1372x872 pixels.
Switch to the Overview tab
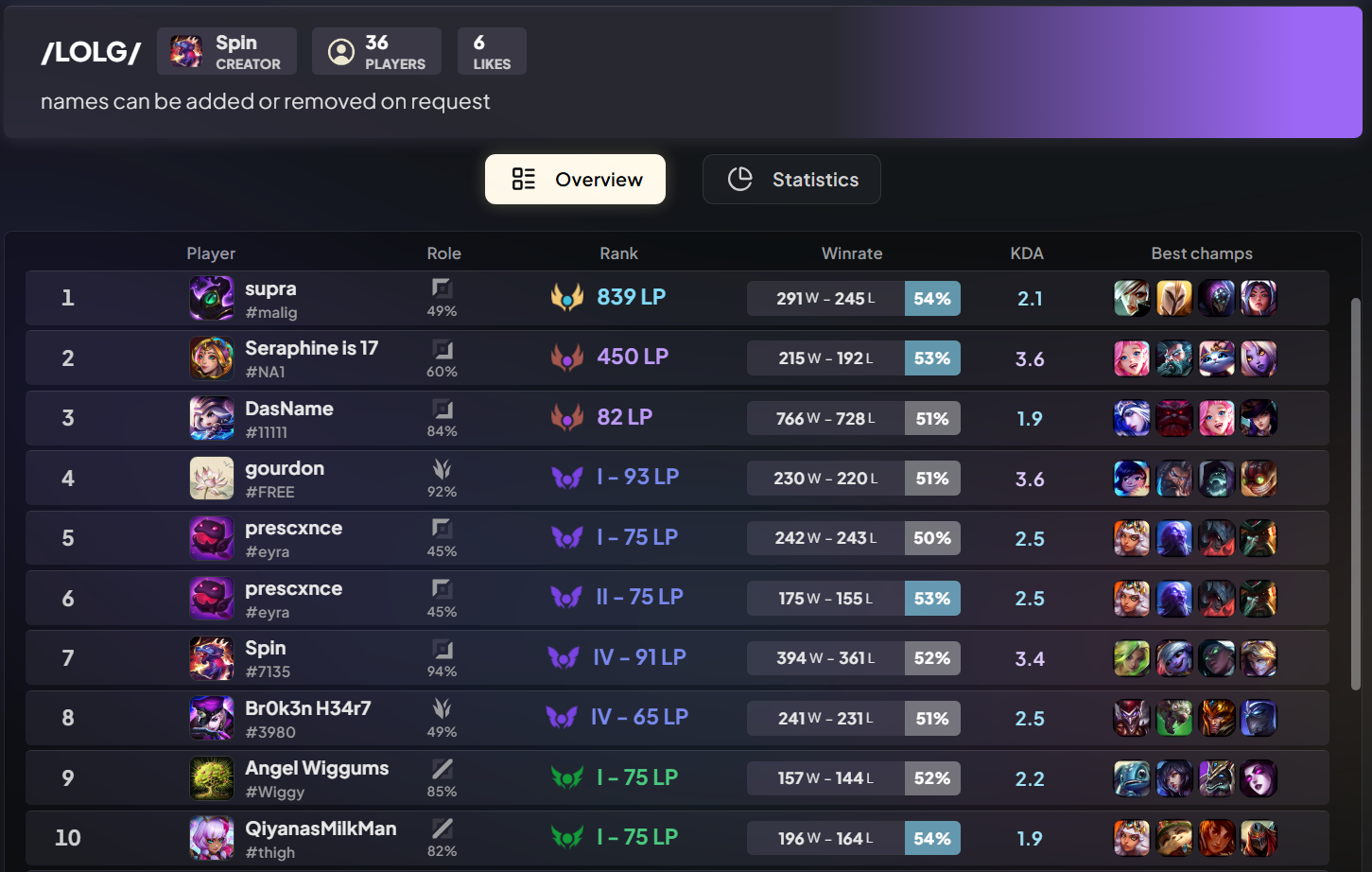tap(575, 179)
